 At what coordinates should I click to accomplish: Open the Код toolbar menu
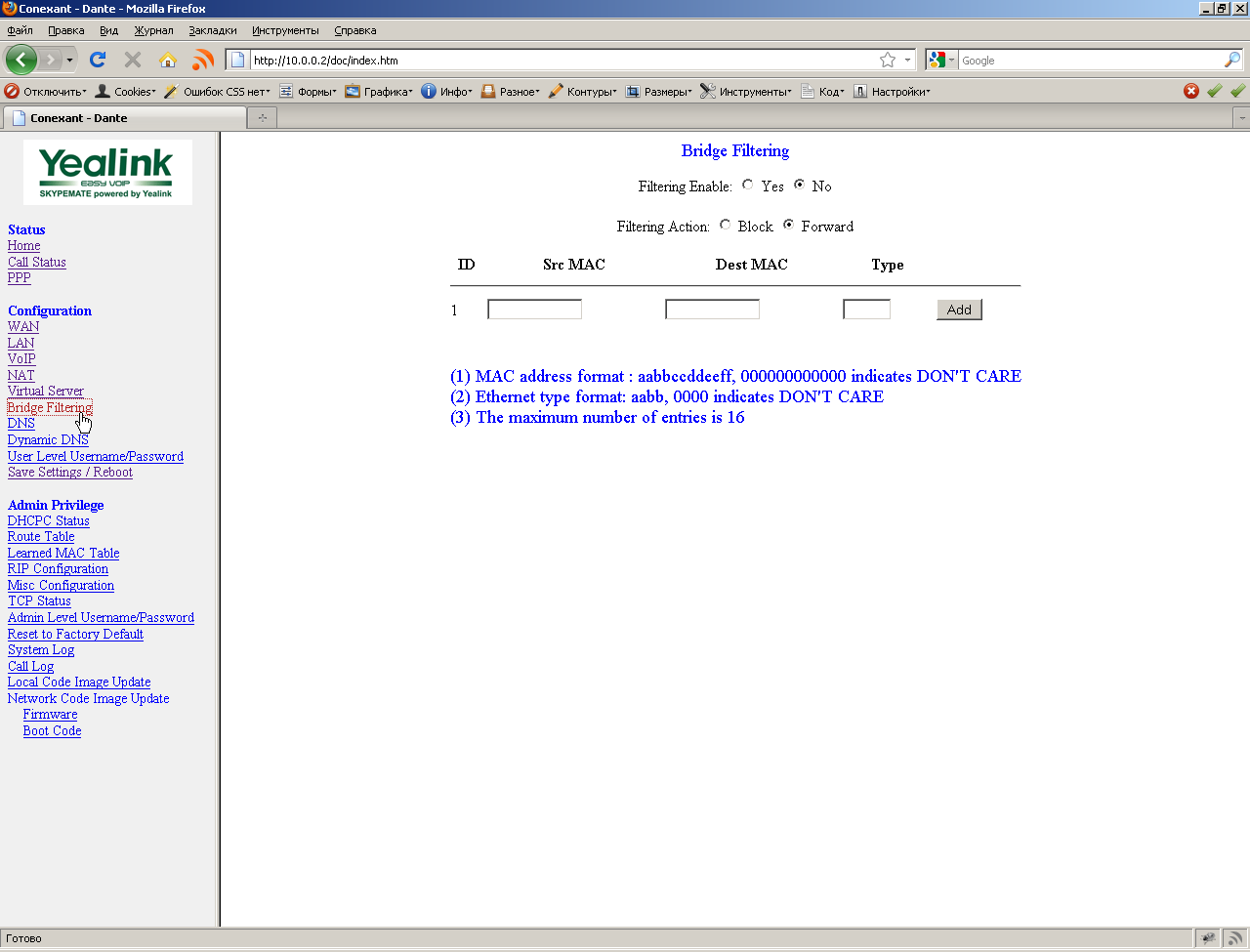click(822, 91)
